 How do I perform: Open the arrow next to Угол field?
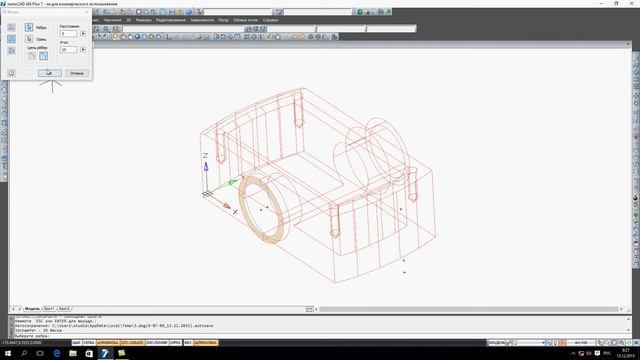click(83, 49)
